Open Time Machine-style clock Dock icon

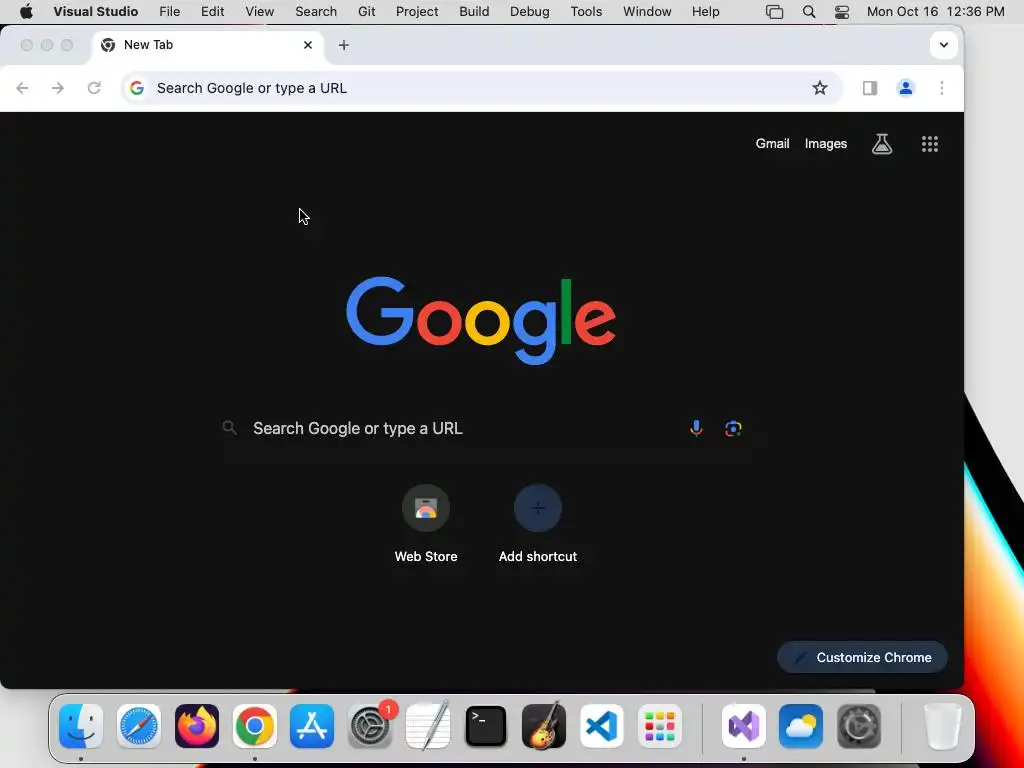pos(859,726)
